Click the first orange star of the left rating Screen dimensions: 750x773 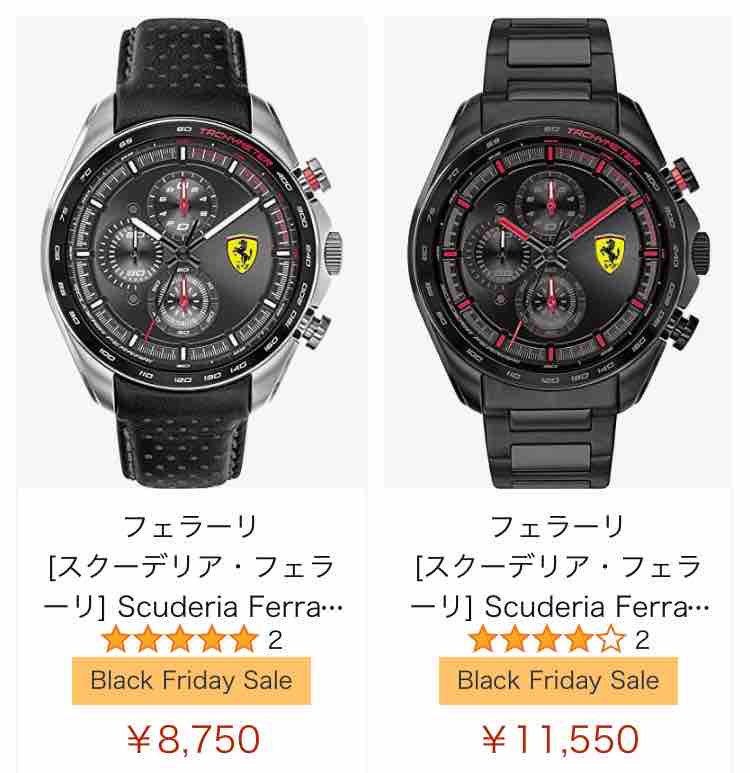point(116,639)
